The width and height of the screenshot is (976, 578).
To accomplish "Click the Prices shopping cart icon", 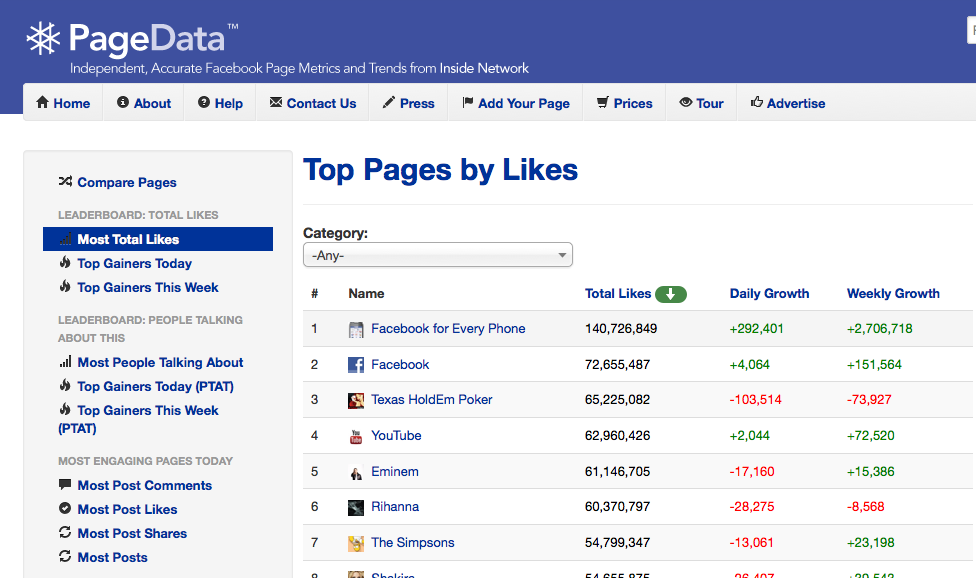I will pos(603,102).
